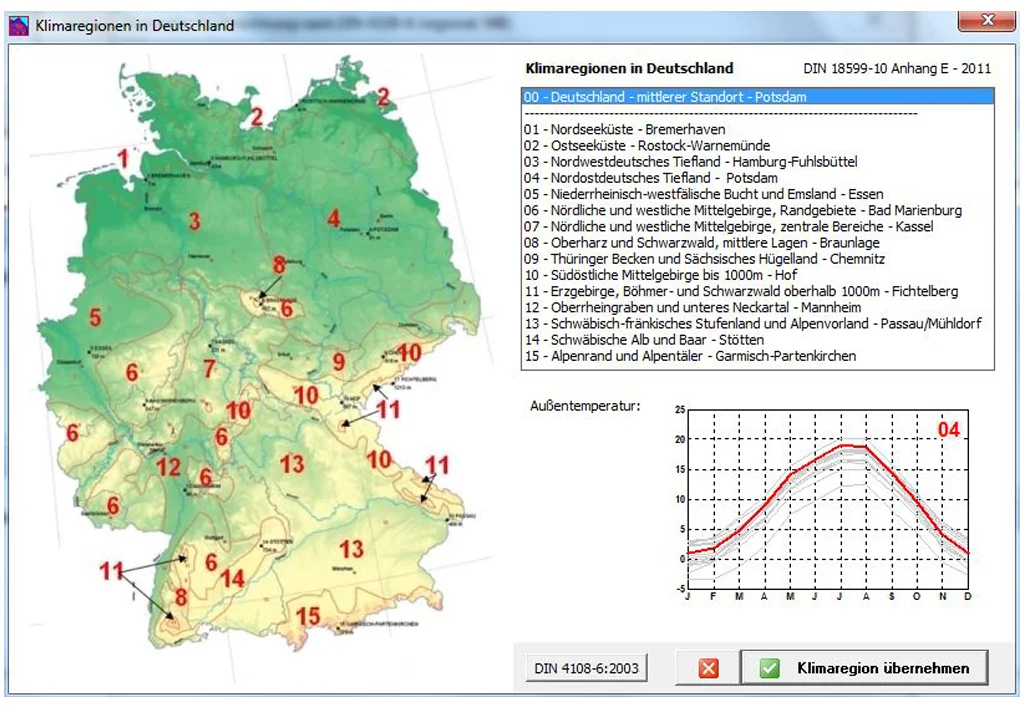Open the DIN 4108-6:2003 button
Screen dimensions: 1024x709
coord(585,668)
